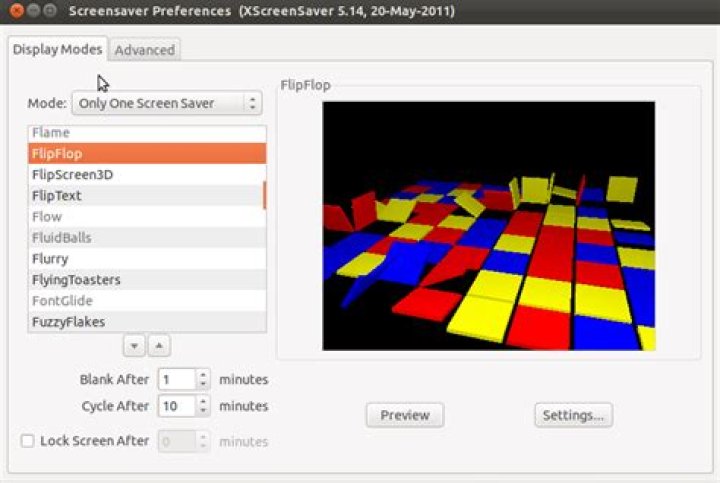This screenshot has width=720, height=483.
Task: Select FontGlide screensaver
Action: 147,301
